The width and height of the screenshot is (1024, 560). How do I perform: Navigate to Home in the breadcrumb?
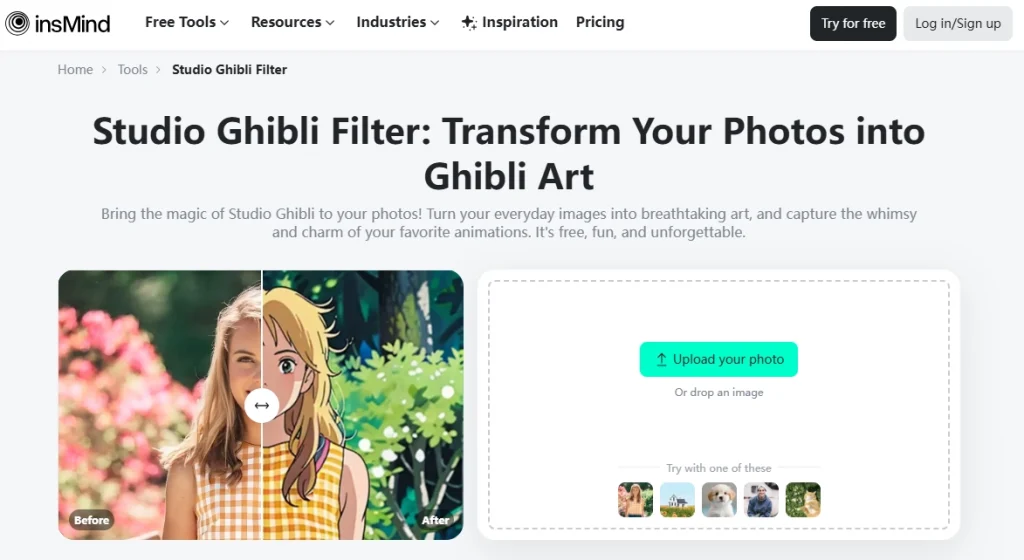(75, 69)
